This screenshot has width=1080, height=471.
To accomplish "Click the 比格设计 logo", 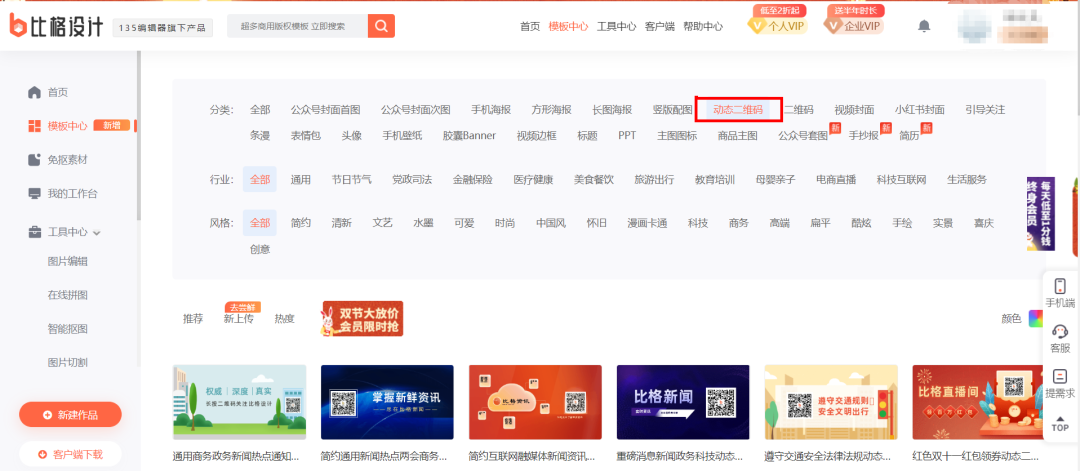I will tap(56, 27).
